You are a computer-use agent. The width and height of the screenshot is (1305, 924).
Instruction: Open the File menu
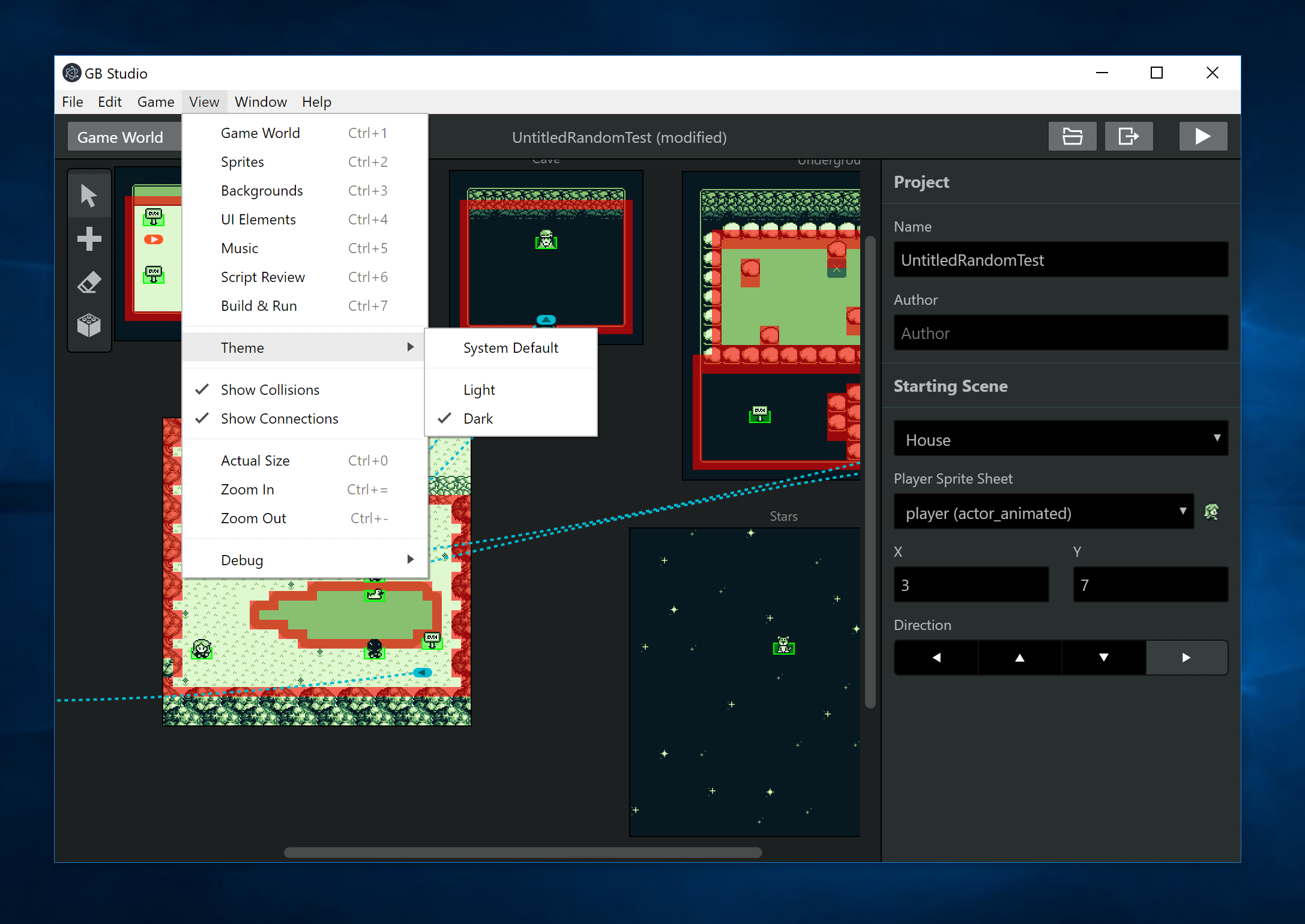click(x=73, y=102)
